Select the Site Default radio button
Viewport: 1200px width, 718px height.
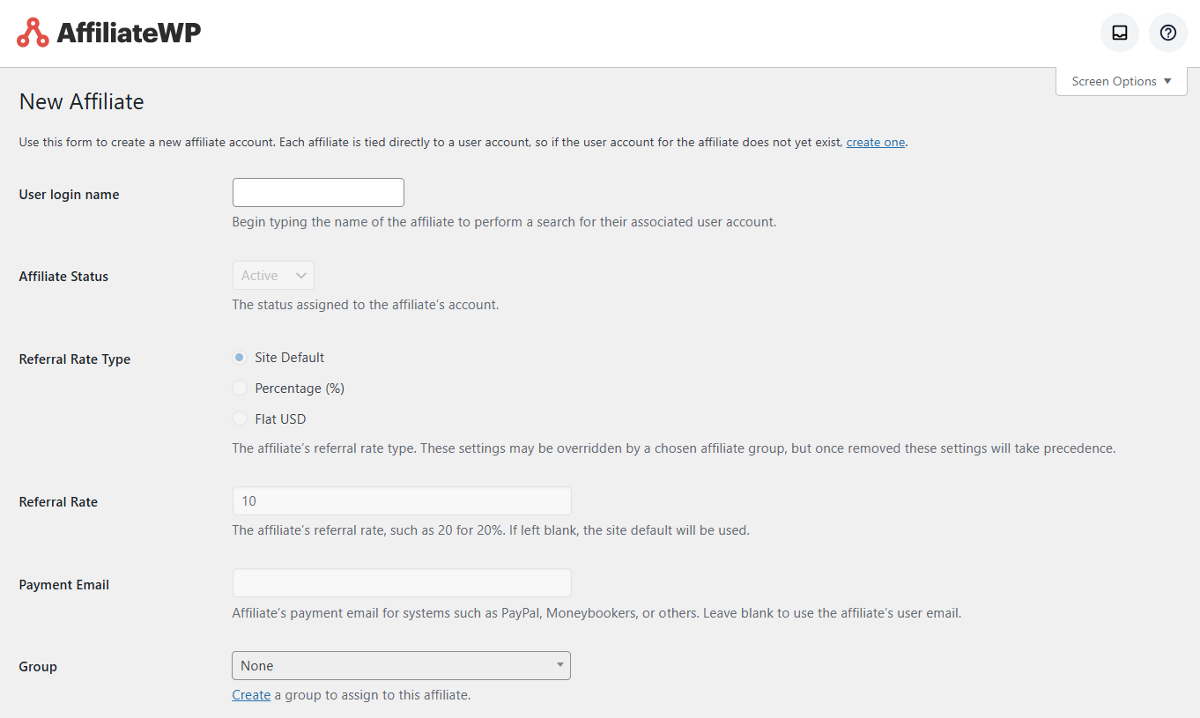239,357
